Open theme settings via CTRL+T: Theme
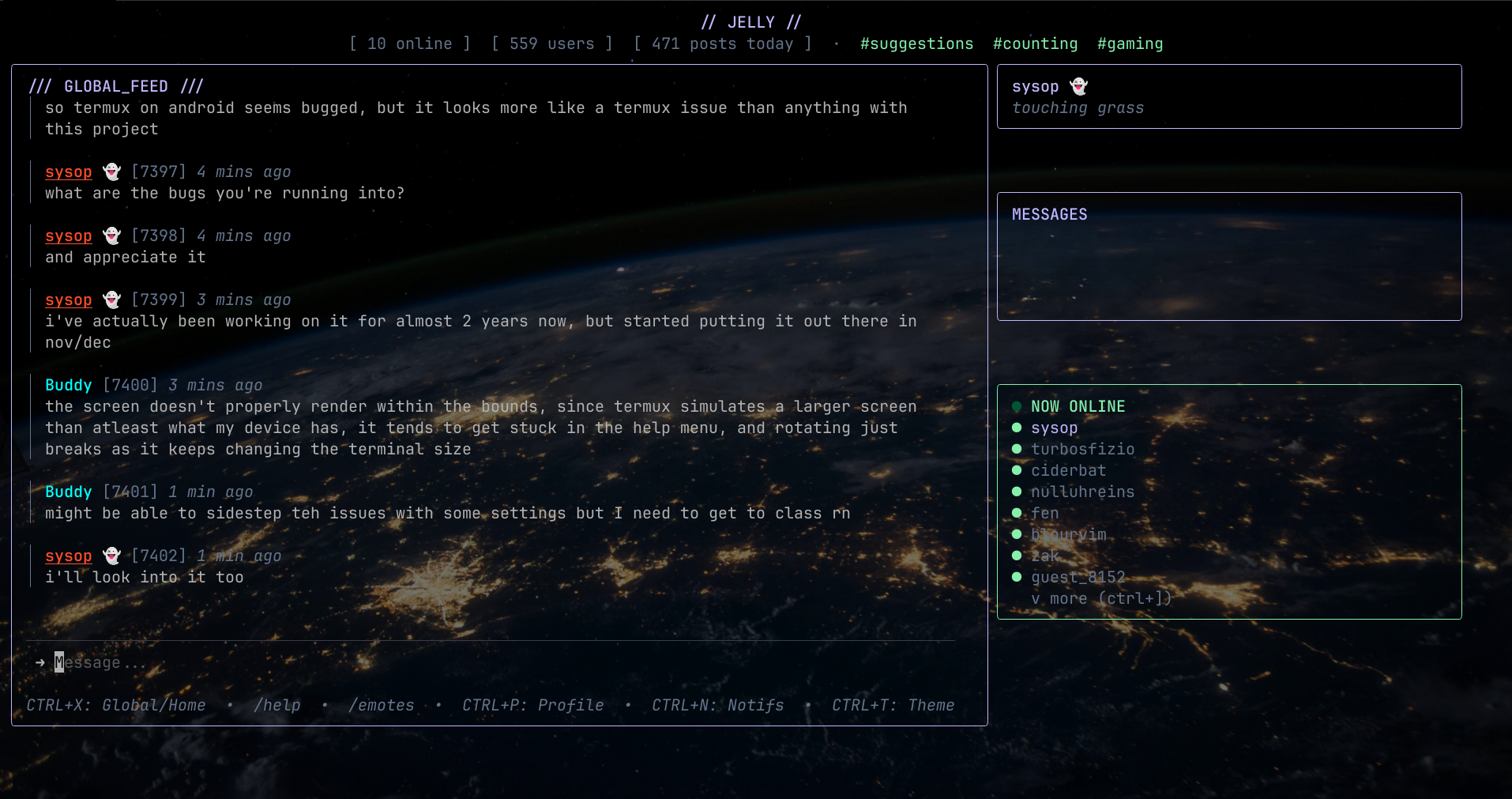Image resolution: width=1512 pixels, height=799 pixels. 892,705
